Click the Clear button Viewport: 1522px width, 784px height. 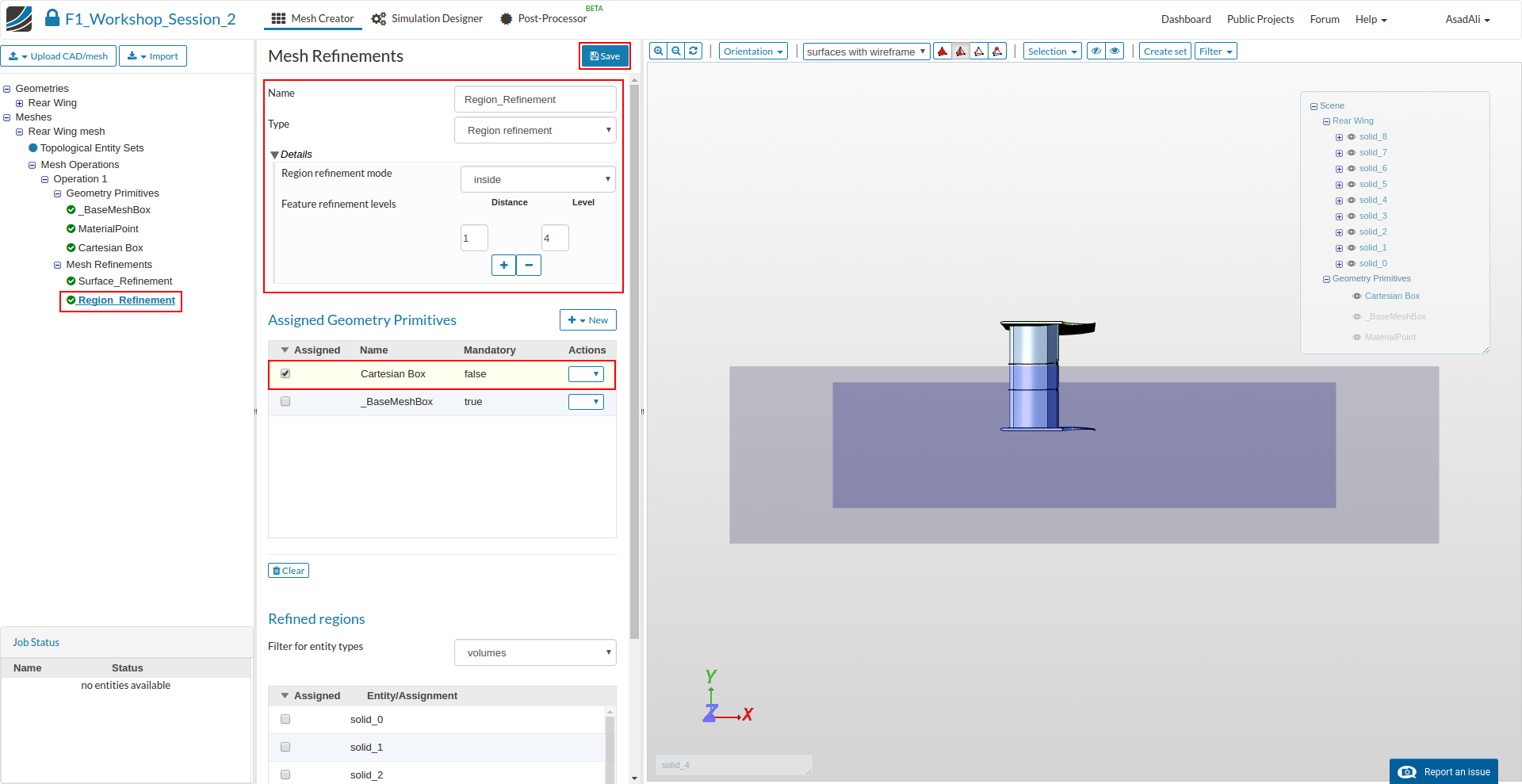pos(289,571)
